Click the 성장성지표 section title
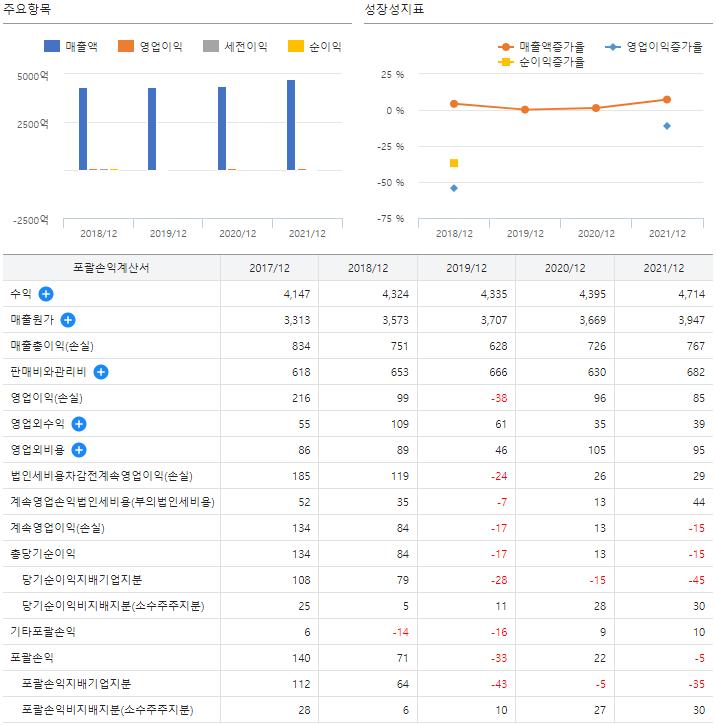 (394, 9)
